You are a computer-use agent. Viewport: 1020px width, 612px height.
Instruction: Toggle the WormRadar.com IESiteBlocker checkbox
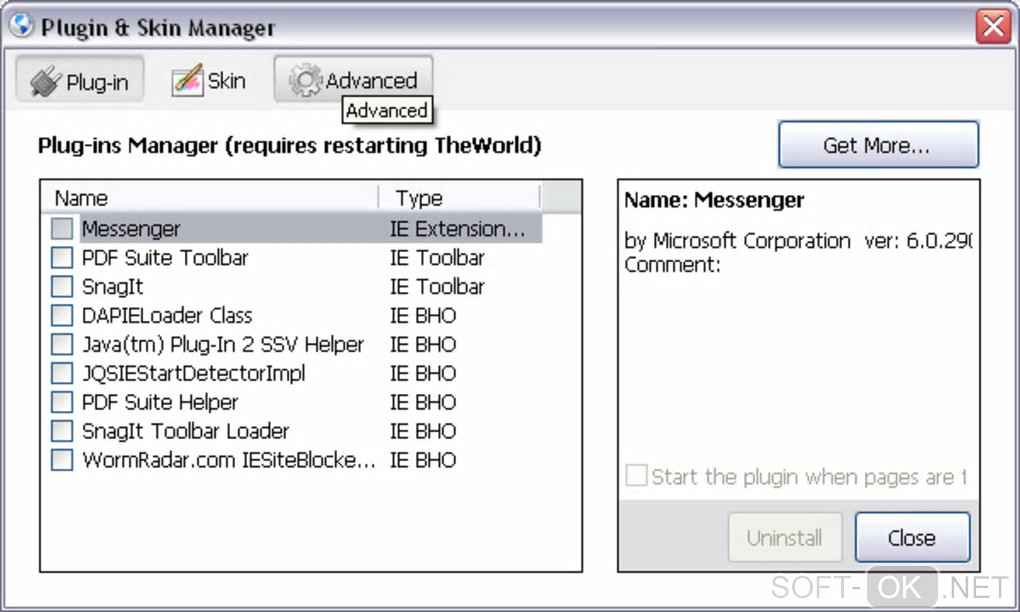pyautogui.click(x=62, y=460)
